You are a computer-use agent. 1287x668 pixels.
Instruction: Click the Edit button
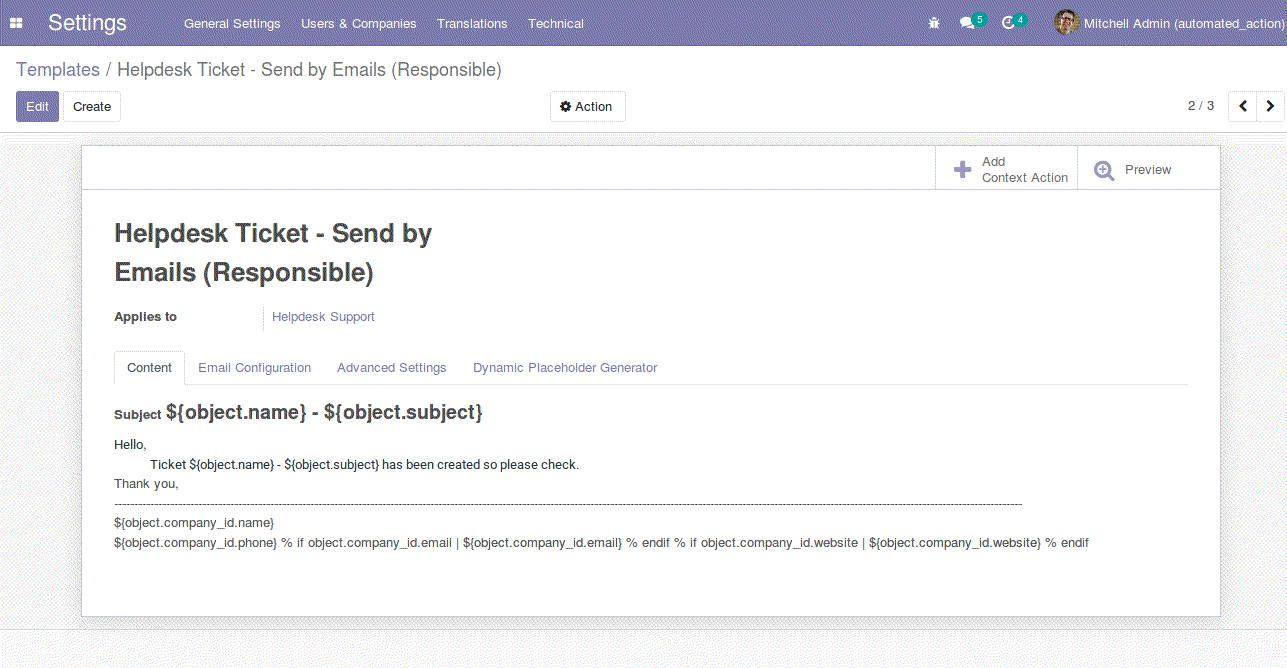tap(37, 107)
